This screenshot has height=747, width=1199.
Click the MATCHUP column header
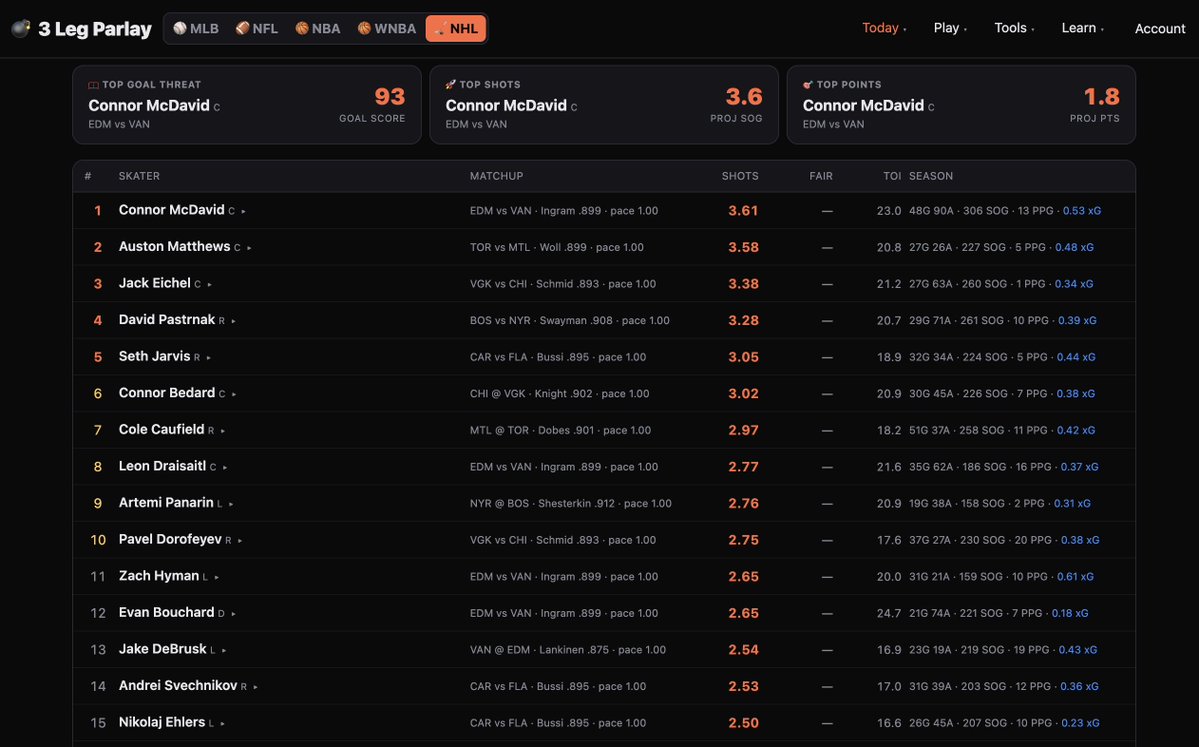pyautogui.click(x=496, y=176)
